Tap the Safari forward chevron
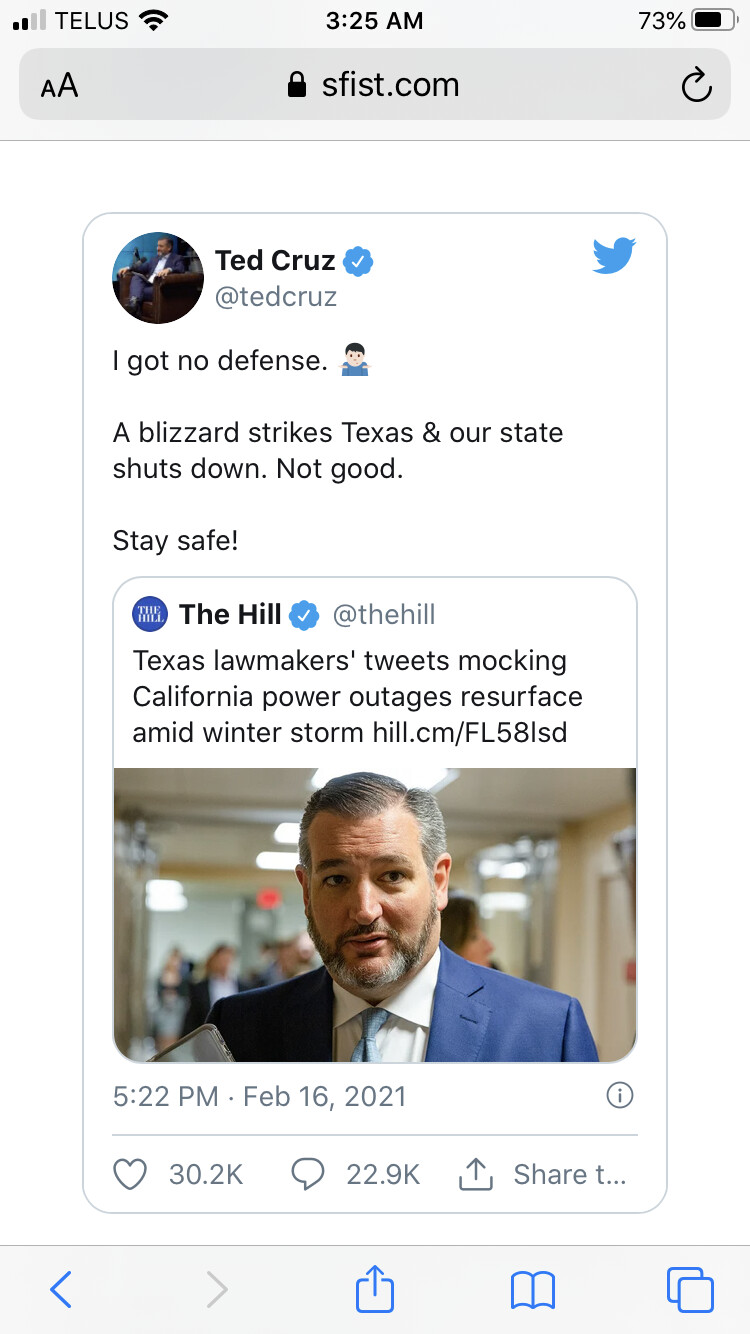This screenshot has width=750, height=1334. pyautogui.click(x=217, y=1289)
